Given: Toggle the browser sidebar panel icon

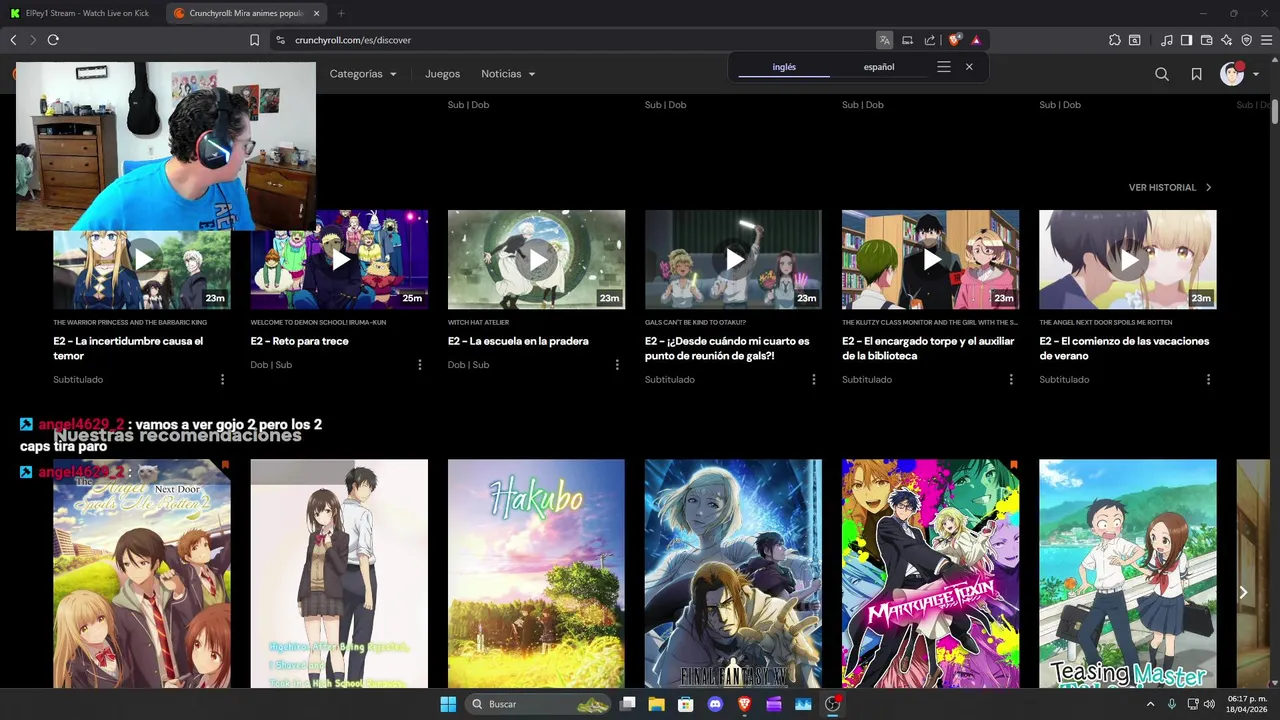Looking at the screenshot, I should click(x=1186, y=40).
